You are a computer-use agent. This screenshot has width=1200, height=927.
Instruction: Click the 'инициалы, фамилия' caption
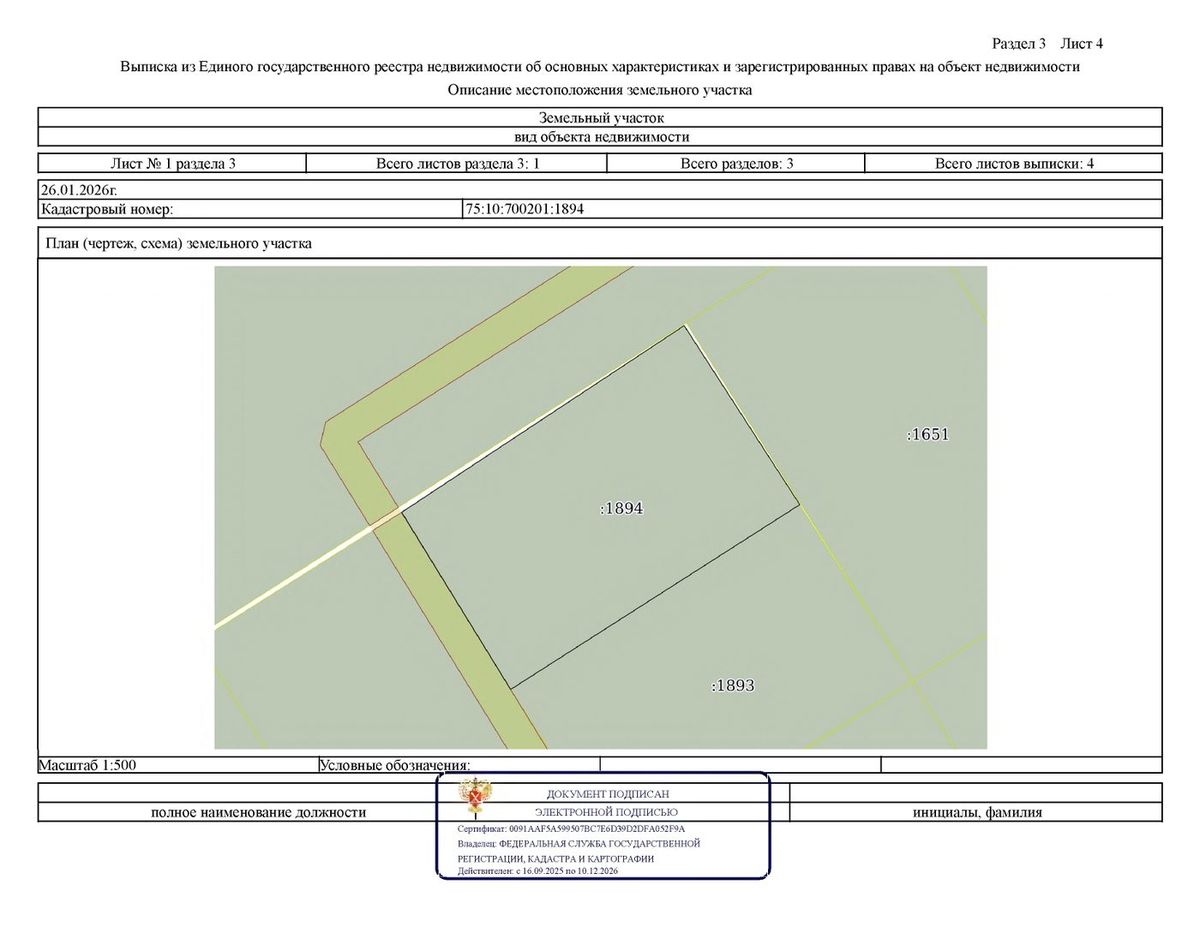pyautogui.click(x=977, y=812)
